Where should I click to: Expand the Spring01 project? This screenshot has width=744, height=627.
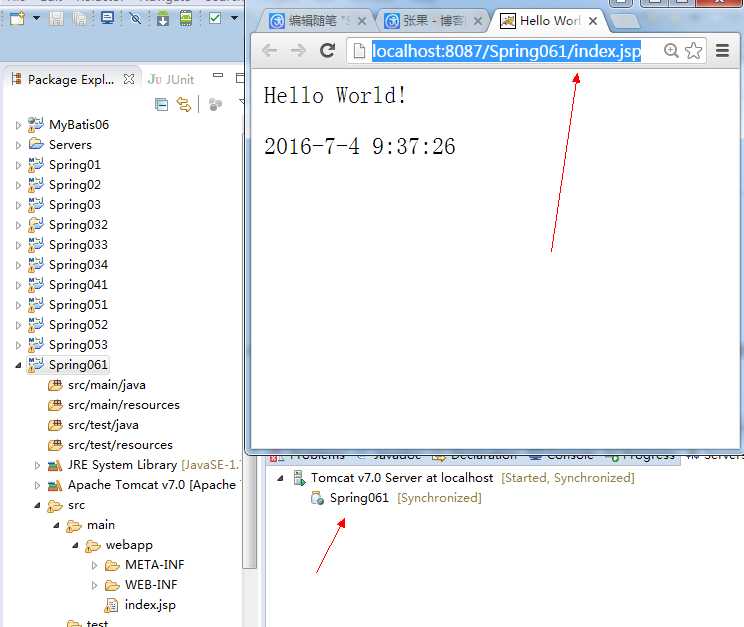pyautogui.click(x=18, y=165)
